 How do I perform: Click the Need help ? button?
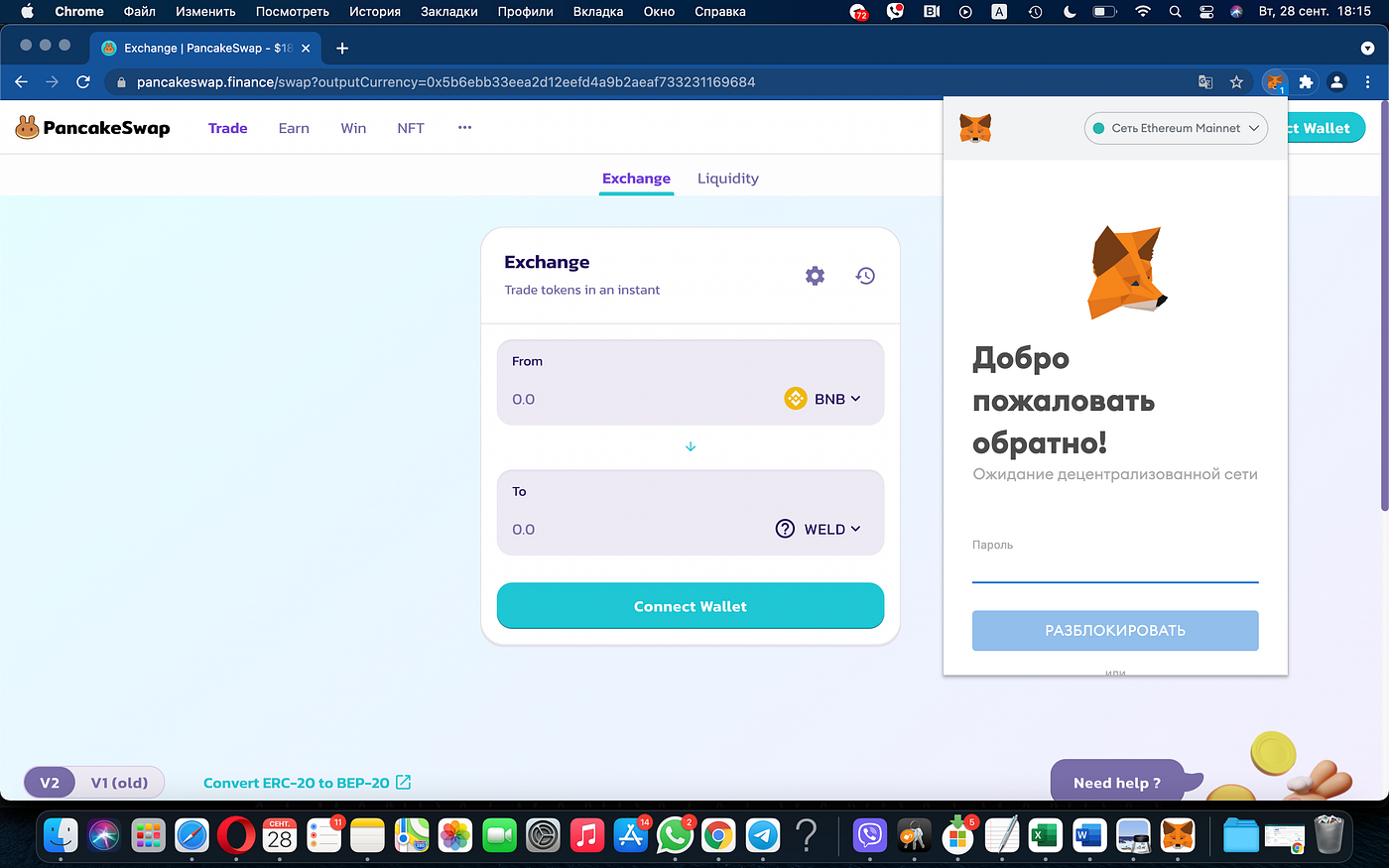point(1117,783)
